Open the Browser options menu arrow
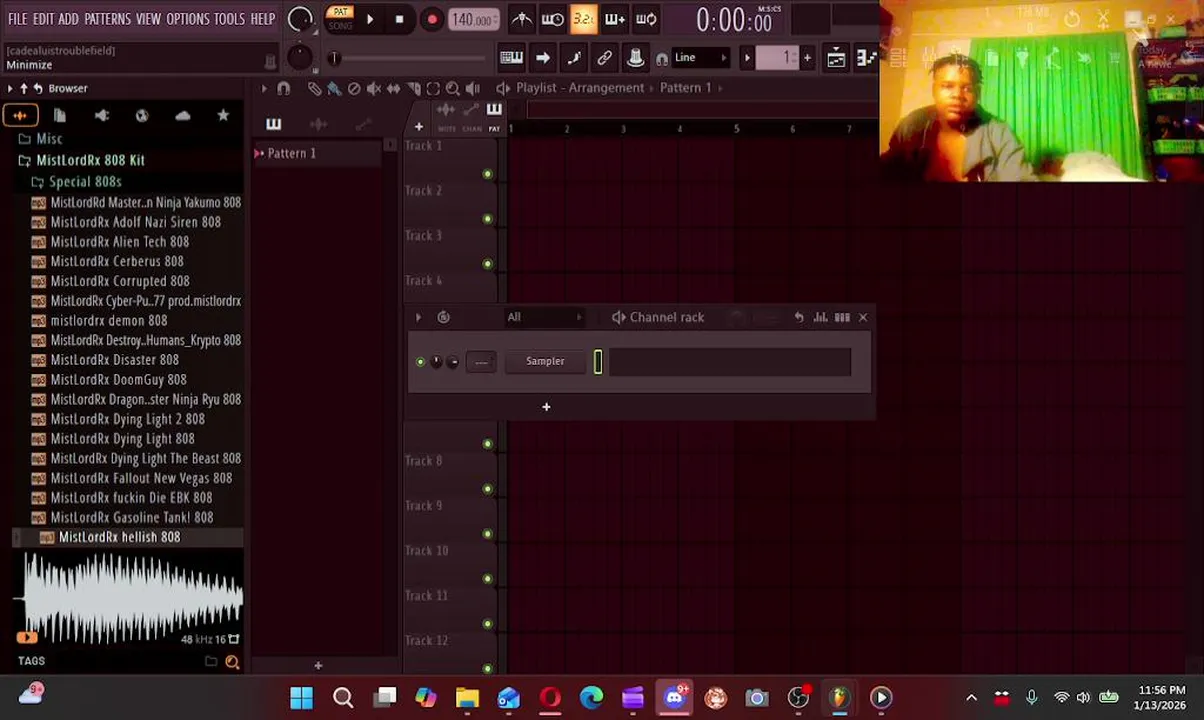Screen dimensions: 1204x720 10,89
